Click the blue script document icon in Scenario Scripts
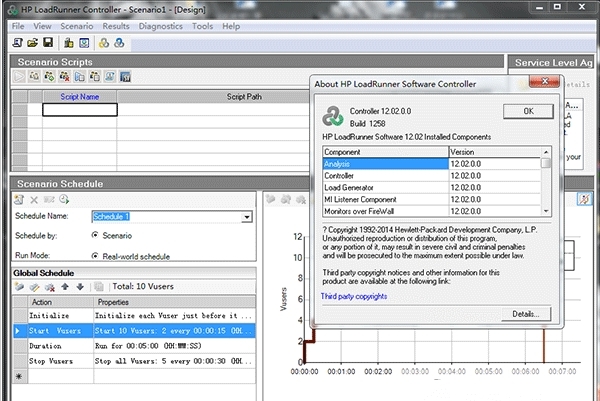This screenshot has height=401, width=600. coord(79,77)
